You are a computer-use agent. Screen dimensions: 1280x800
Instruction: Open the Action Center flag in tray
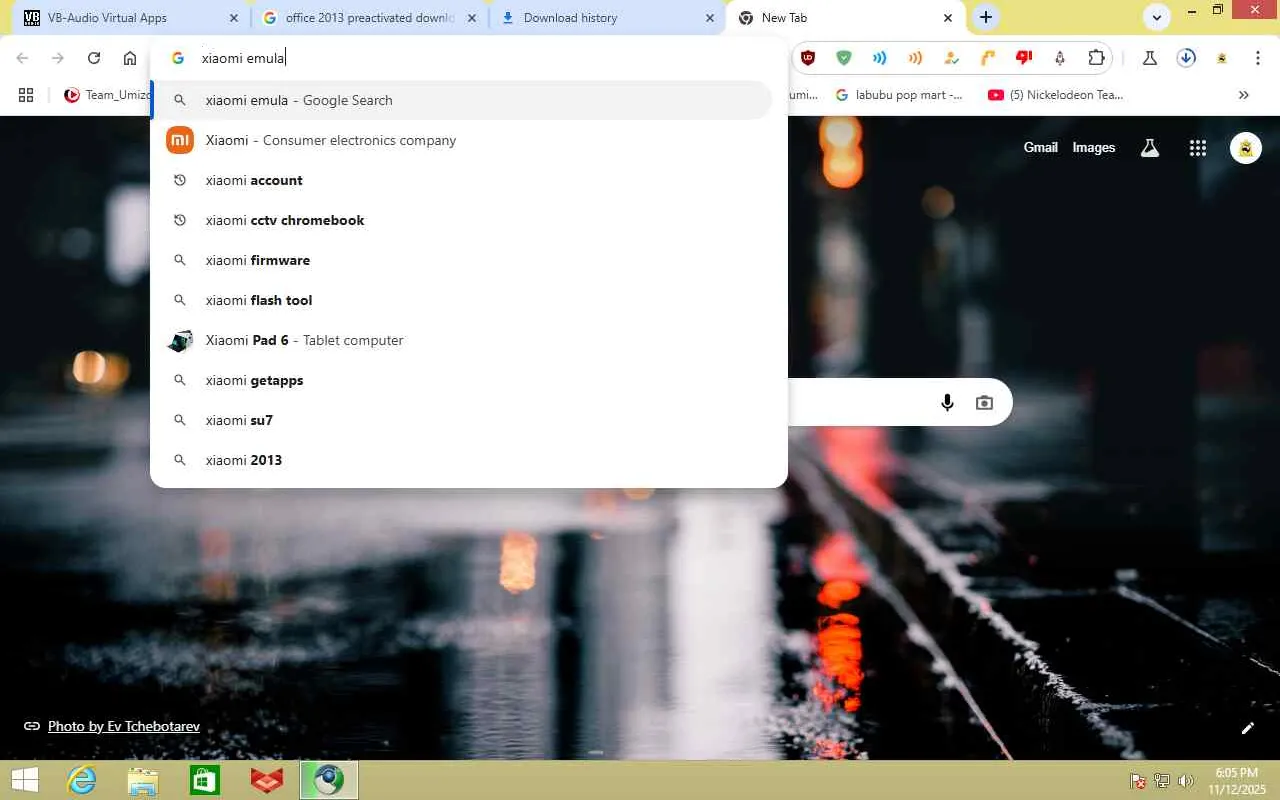coord(1138,781)
